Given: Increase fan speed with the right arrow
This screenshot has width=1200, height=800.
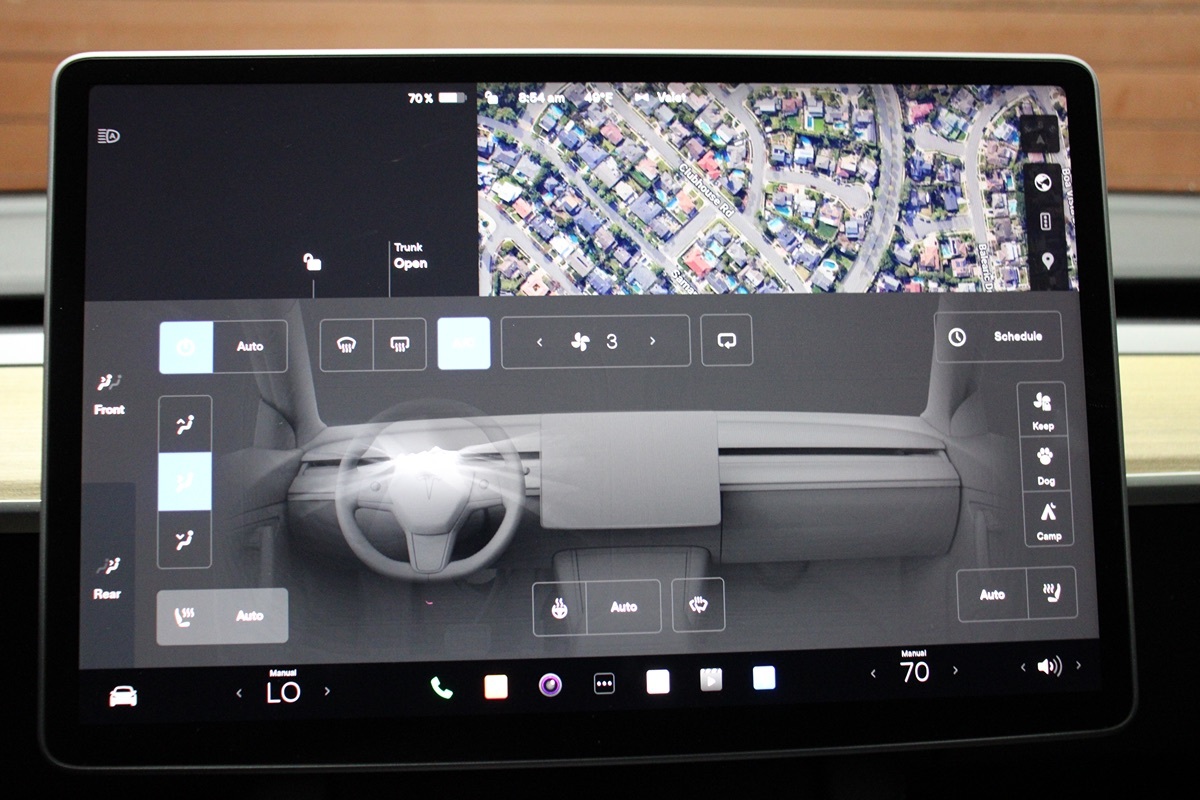Looking at the screenshot, I should pyautogui.click(x=653, y=341).
